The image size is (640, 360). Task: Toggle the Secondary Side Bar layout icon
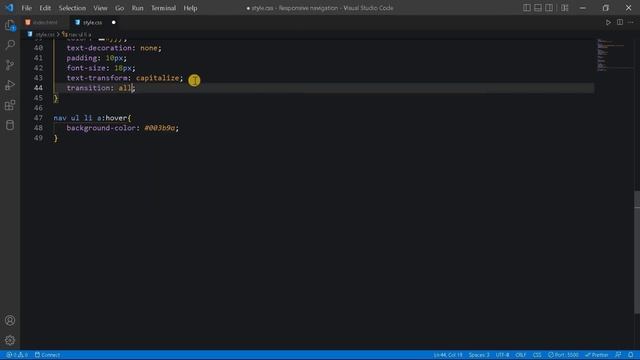[x=549, y=8]
